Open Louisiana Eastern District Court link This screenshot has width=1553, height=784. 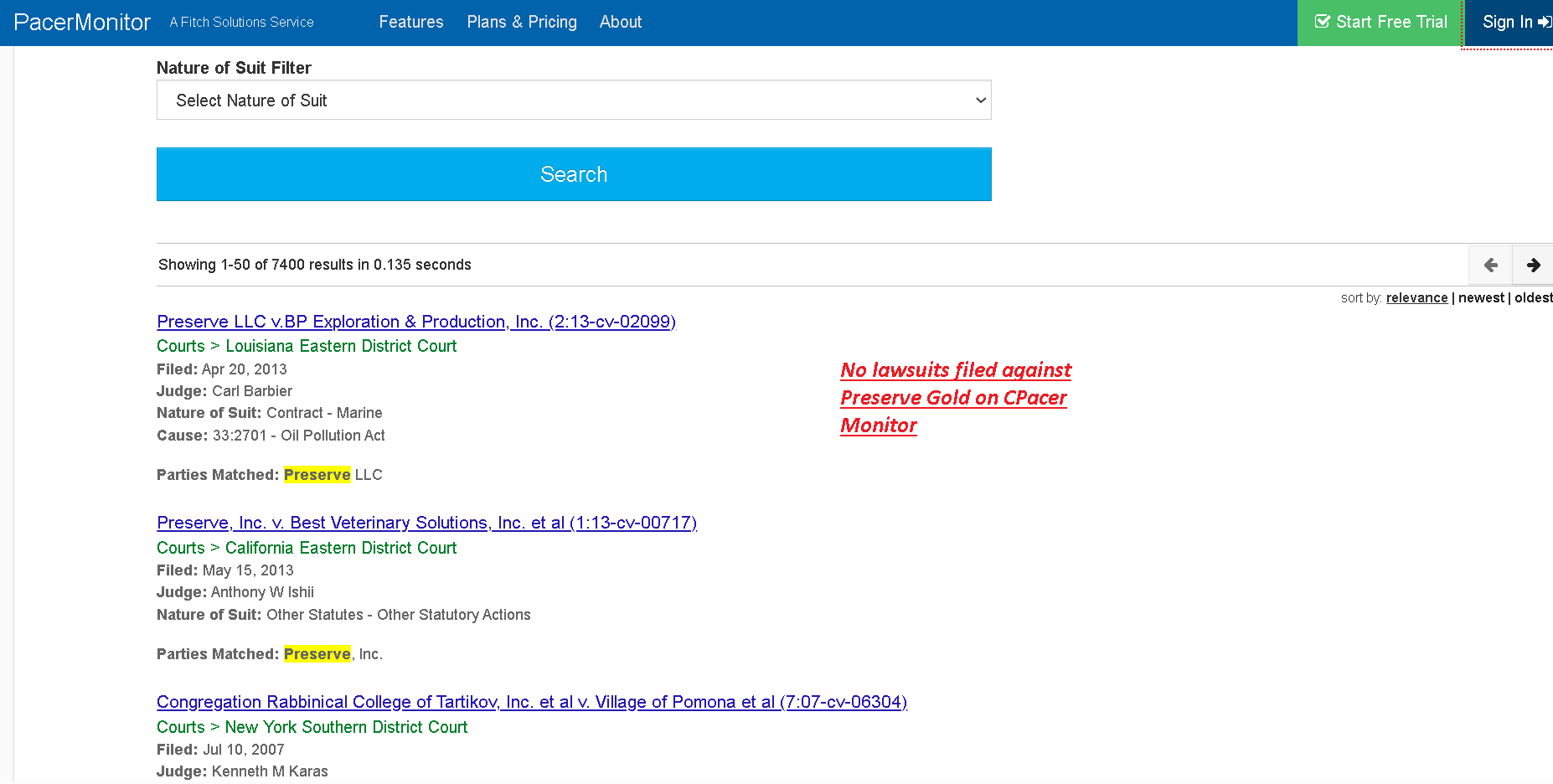341,346
